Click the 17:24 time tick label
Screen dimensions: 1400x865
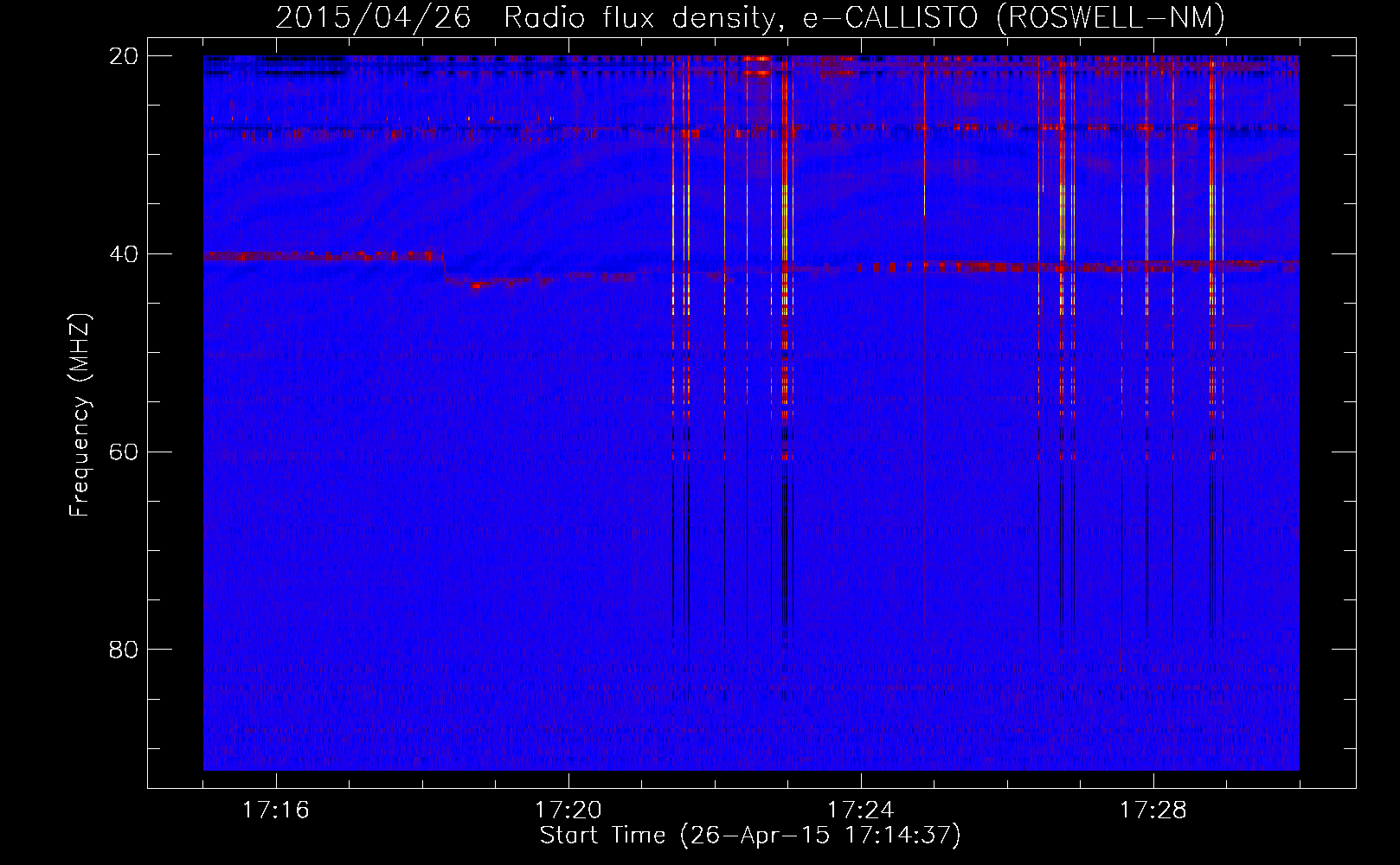point(861,811)
